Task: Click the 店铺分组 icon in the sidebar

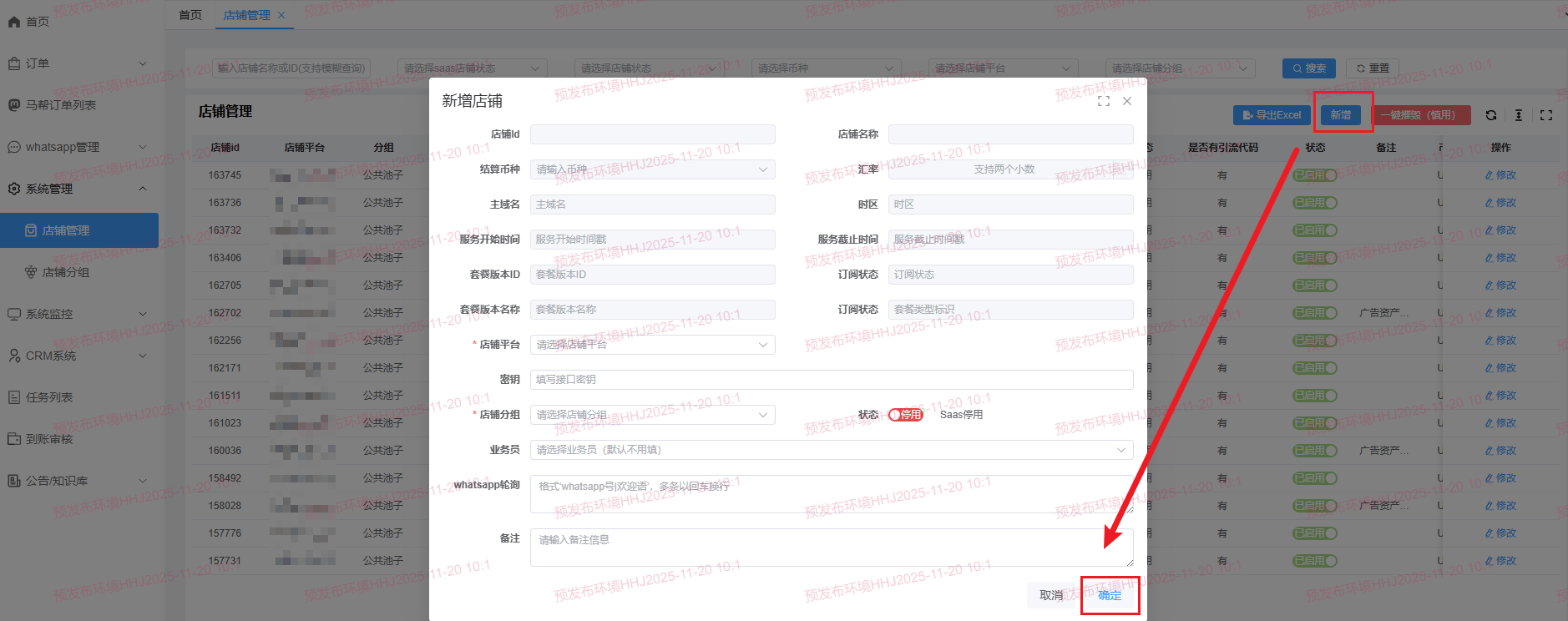Action: 31,272
